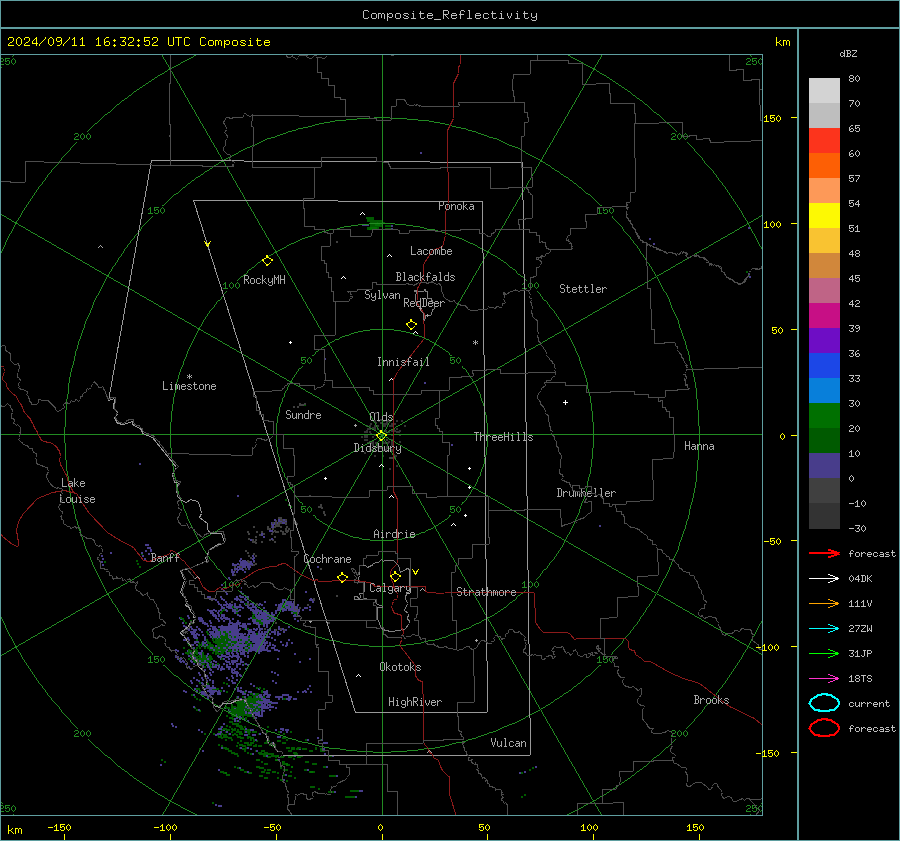
Task: Click the Okotoks town label
Action: click(x=400, y=667)
